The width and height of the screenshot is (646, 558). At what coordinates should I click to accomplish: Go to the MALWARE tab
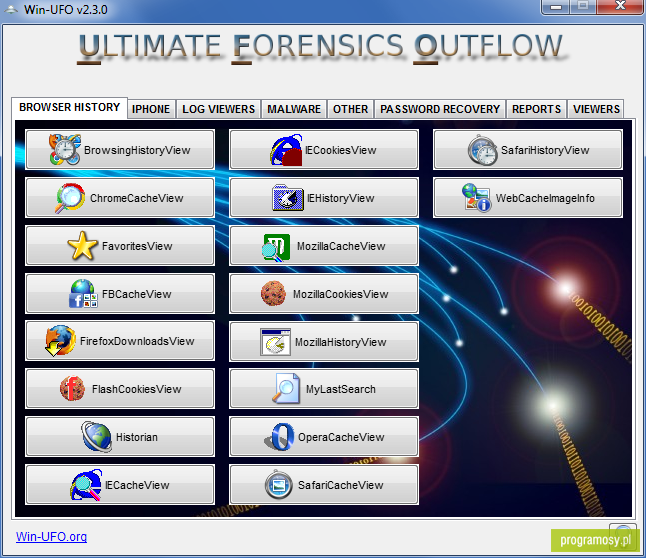click(294, 109)
